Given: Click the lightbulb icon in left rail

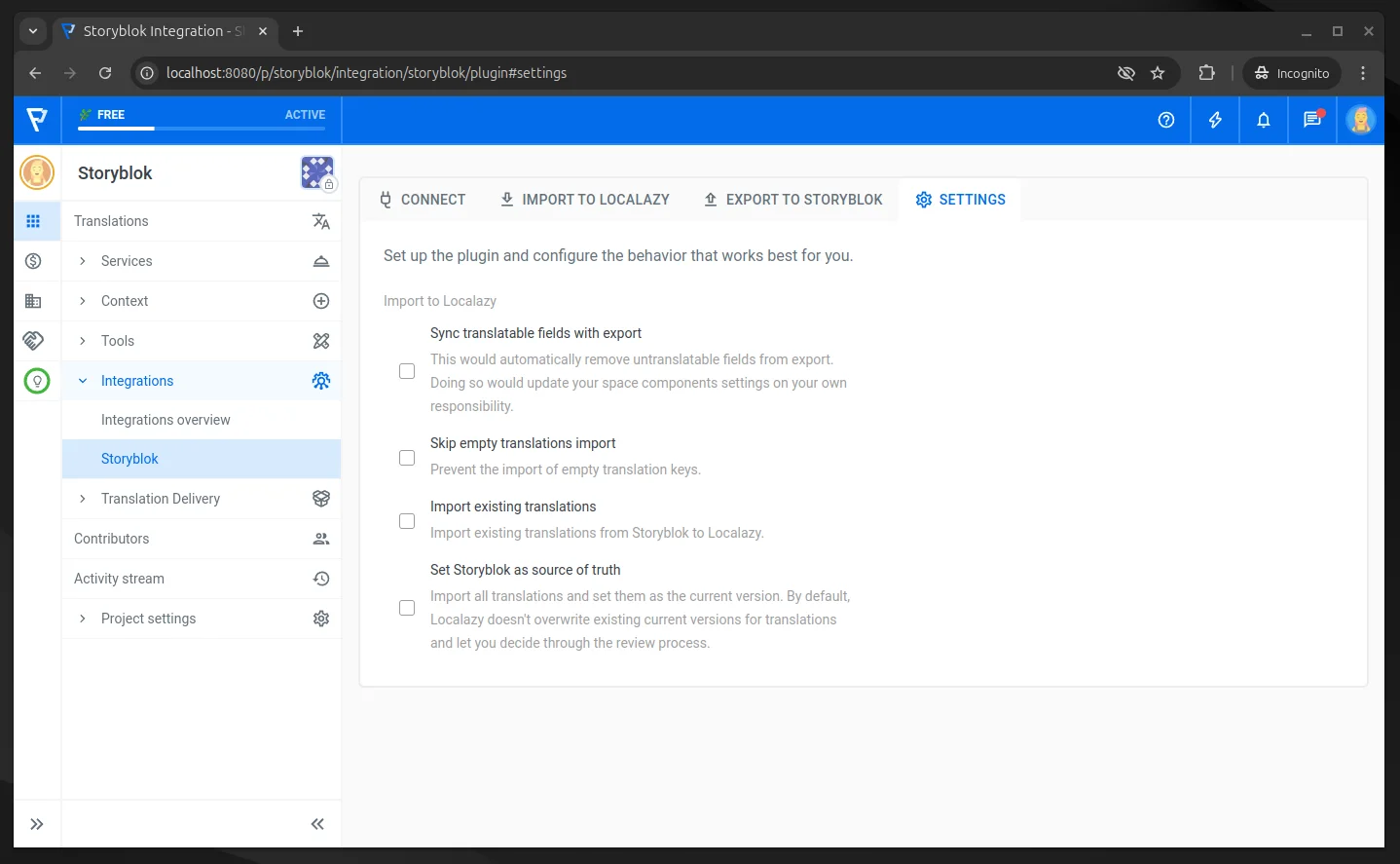Looking at the screenshot, I should pos(37,381).
